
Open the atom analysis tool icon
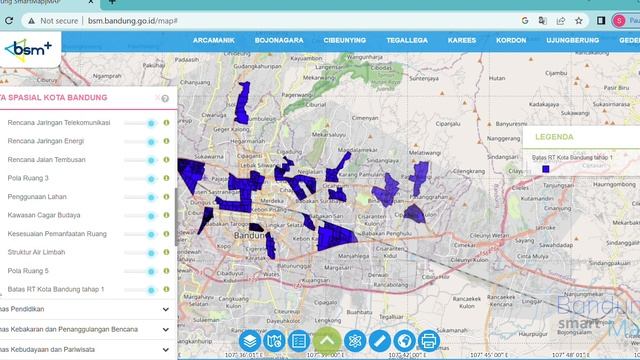355,340
